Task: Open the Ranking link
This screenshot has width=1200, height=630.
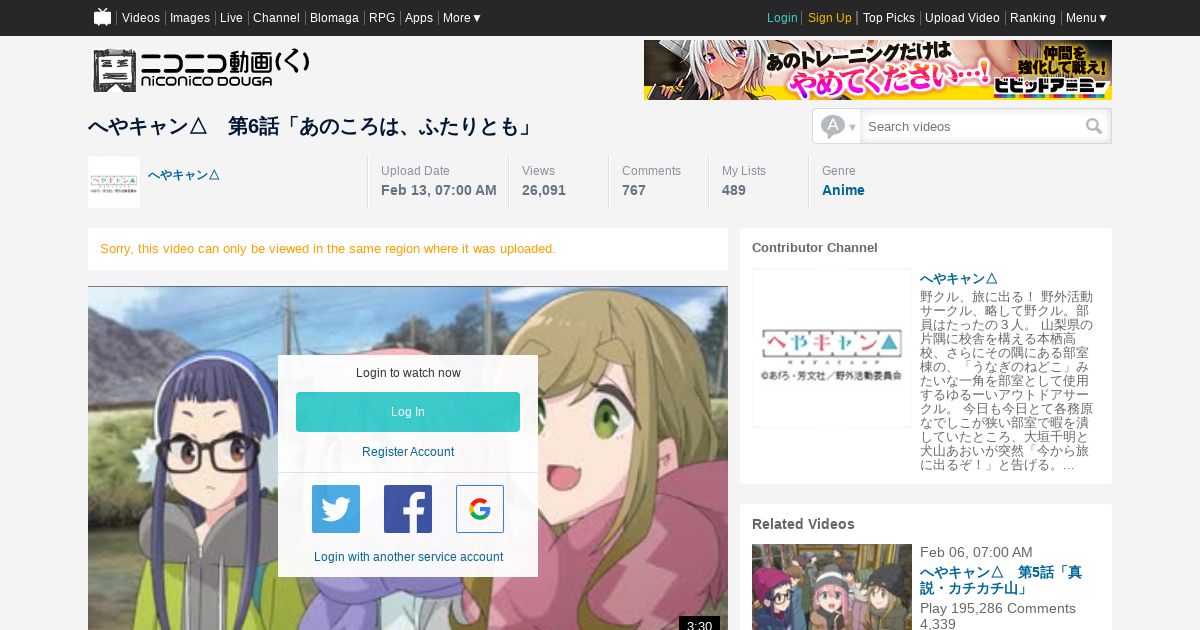Action: pyautogui.click(x=1033, y=18)
